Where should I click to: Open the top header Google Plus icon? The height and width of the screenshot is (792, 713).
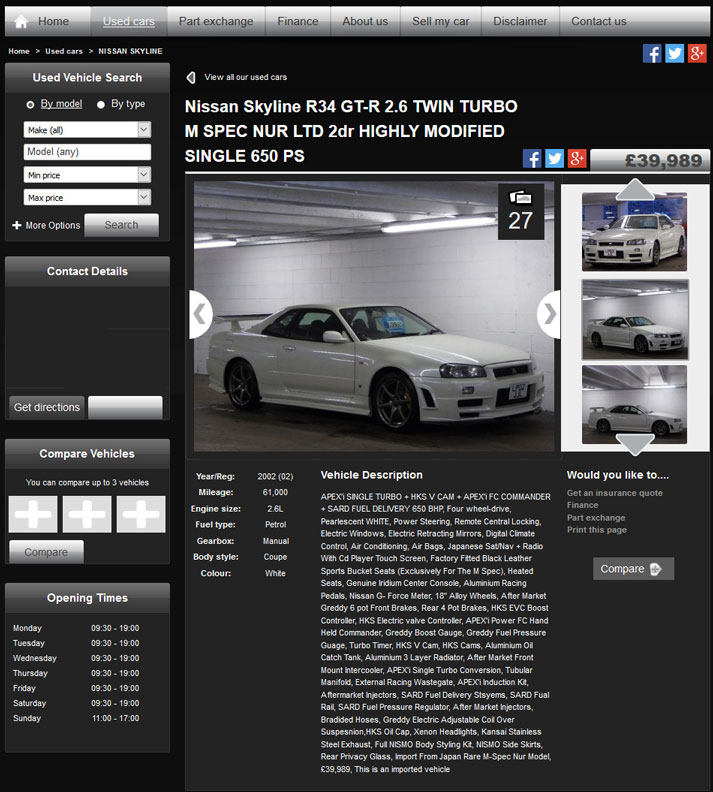(x=696, y=53)
